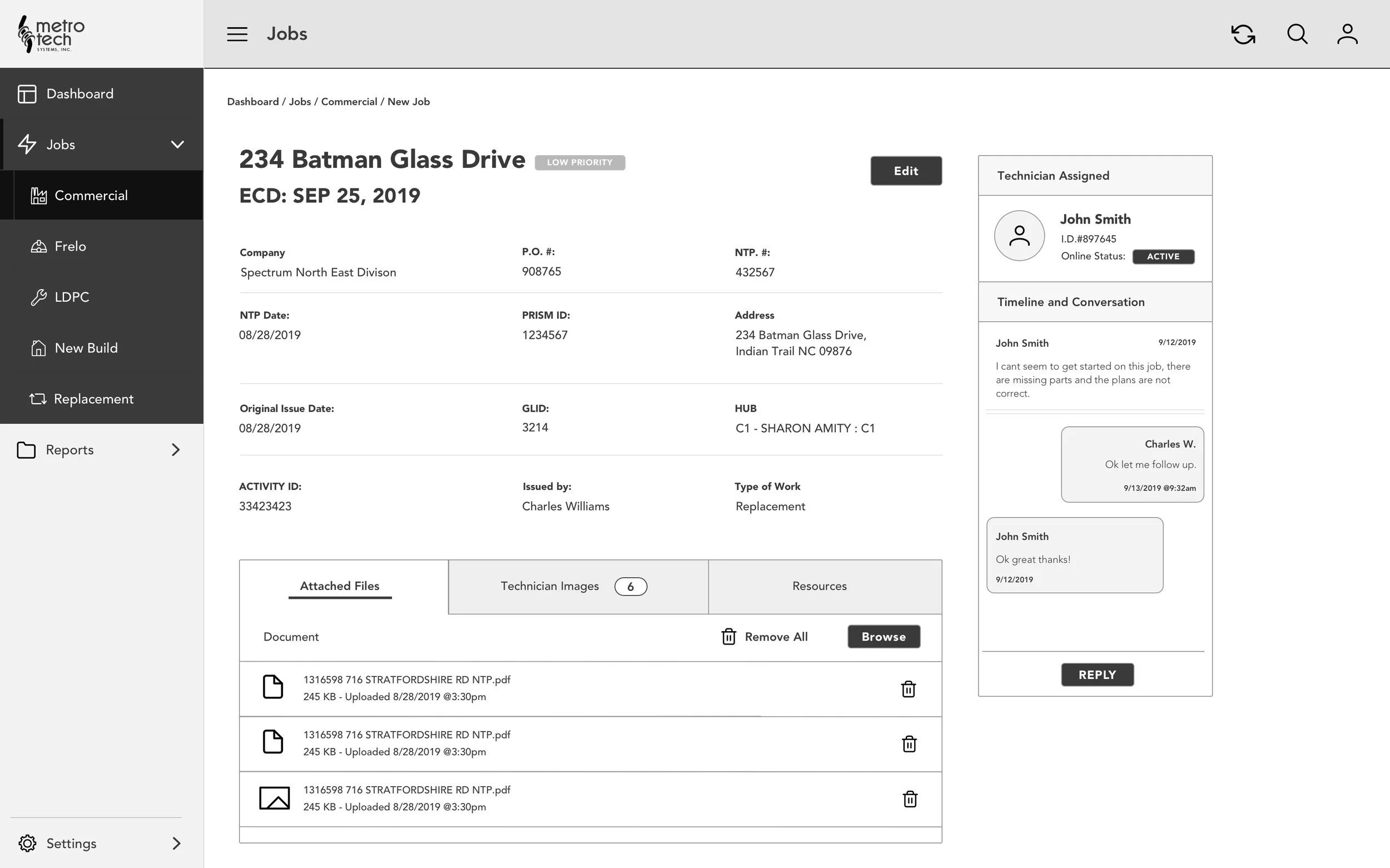This screenshot has height=868, width=1390.
Task: Expand the Settings sidebar section
Action: (x=176, y=843)
